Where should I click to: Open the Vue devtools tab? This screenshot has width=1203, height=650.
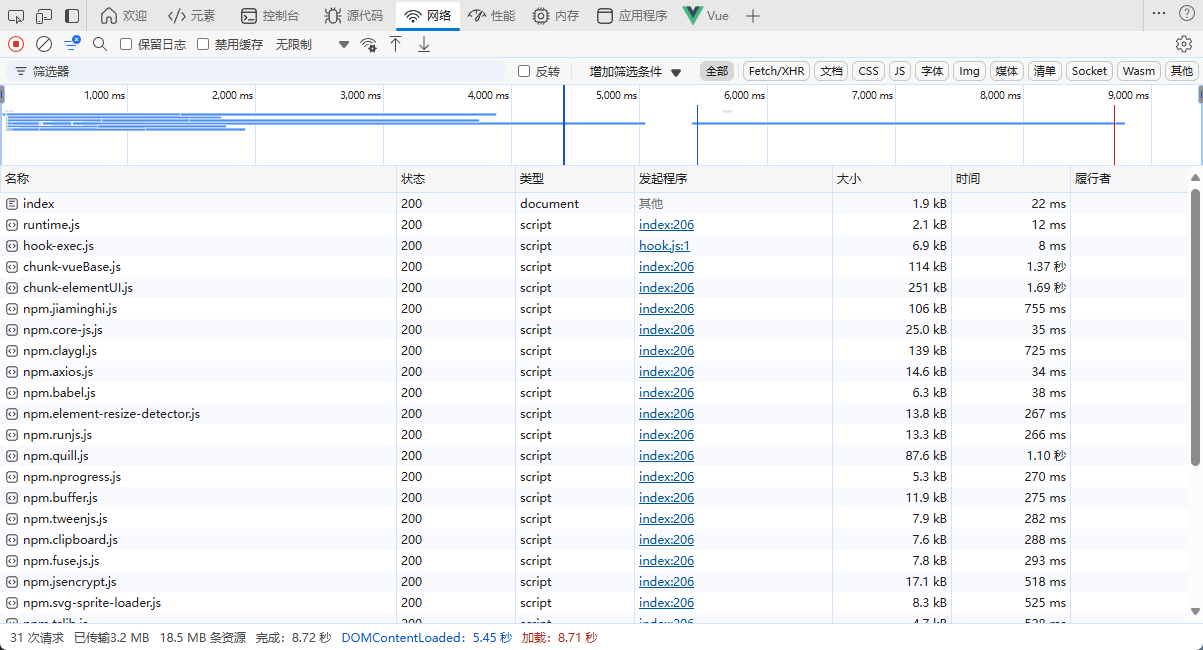[x=706, y=16]
